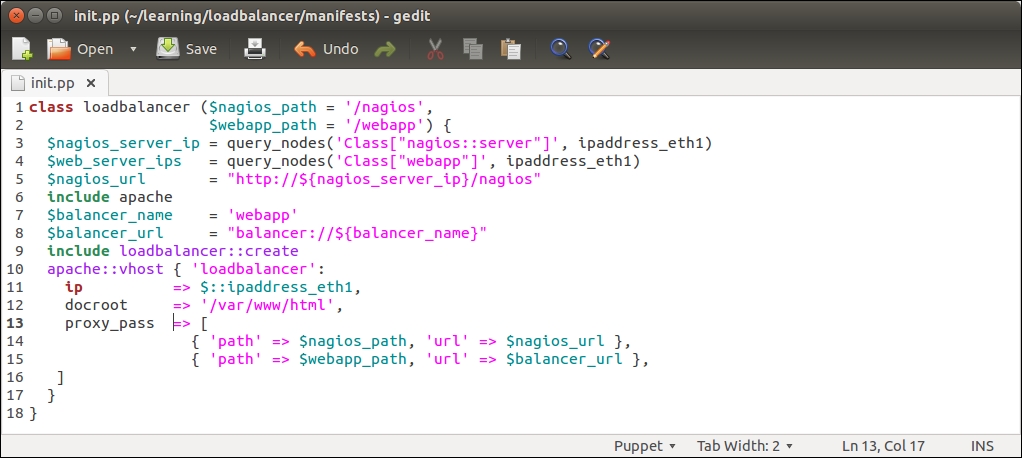Cut selection with scissors icon

(435, 49)
